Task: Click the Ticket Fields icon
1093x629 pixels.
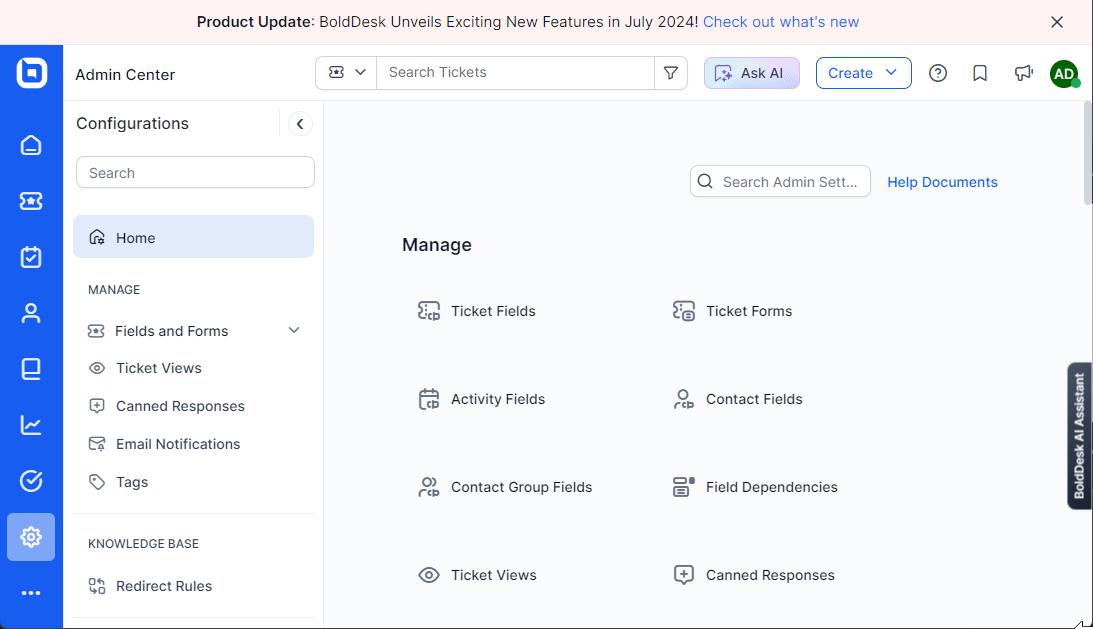Action: (x=429, y=311)
